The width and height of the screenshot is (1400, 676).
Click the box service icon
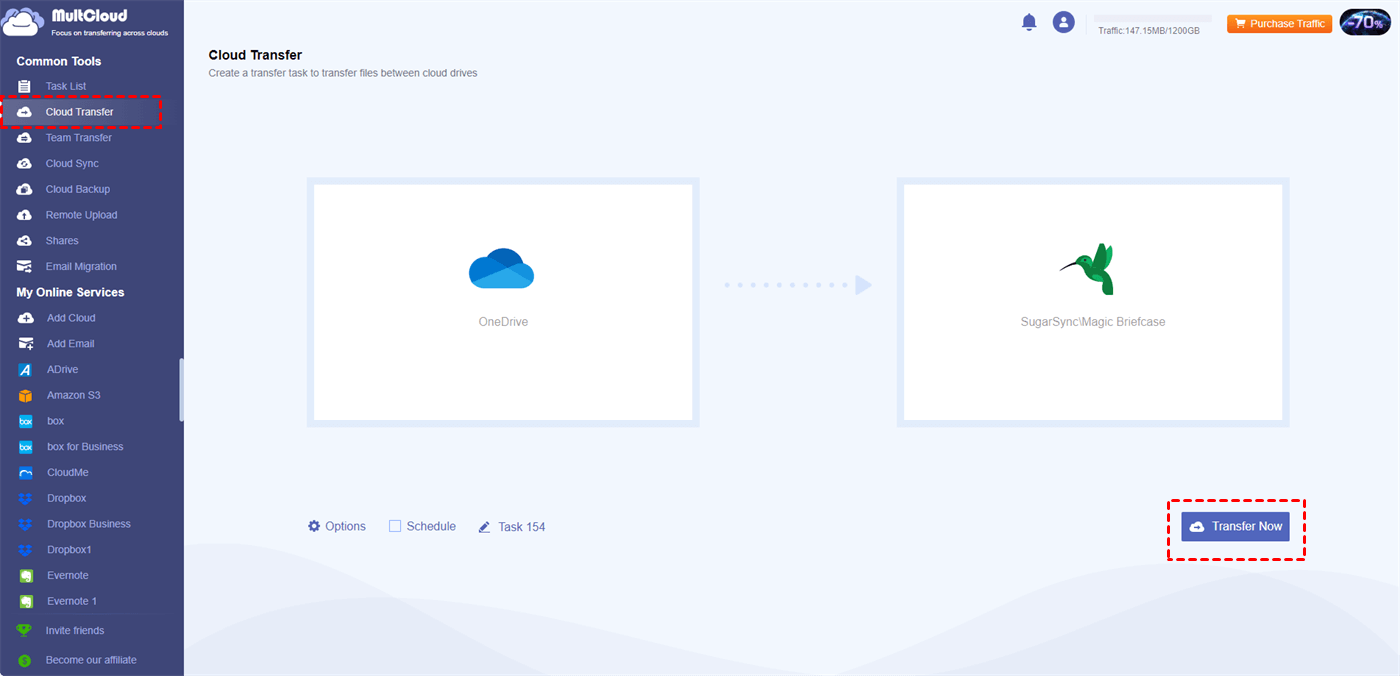[x=26, y=422]
